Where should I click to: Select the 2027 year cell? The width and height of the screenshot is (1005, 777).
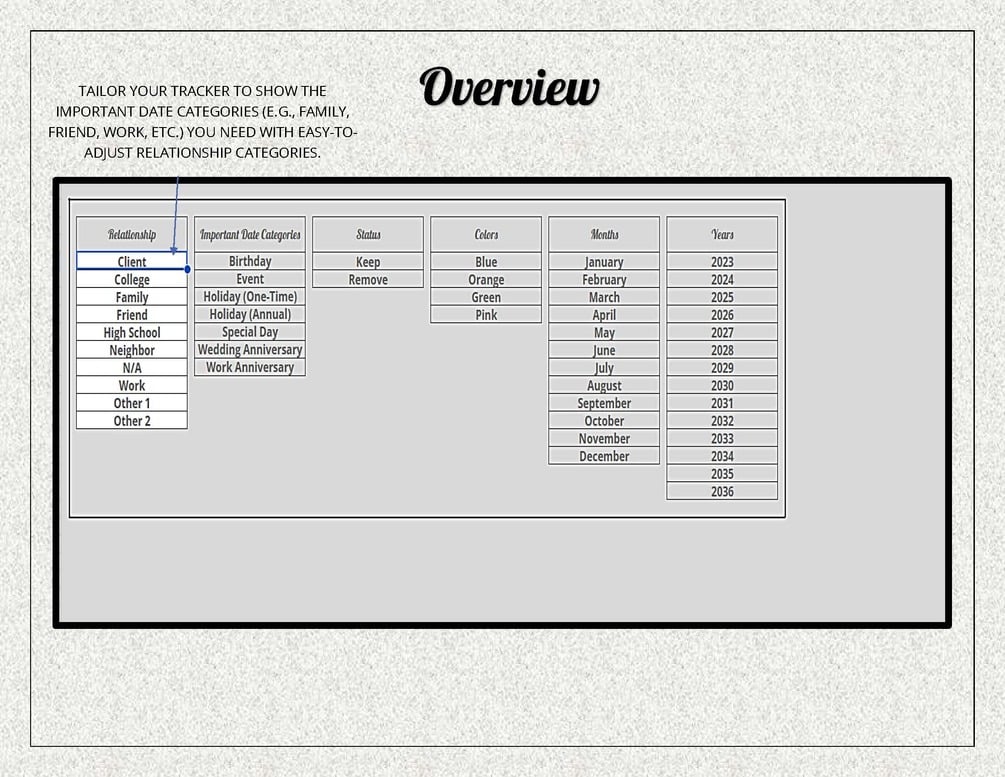click(x=722, y=332)
